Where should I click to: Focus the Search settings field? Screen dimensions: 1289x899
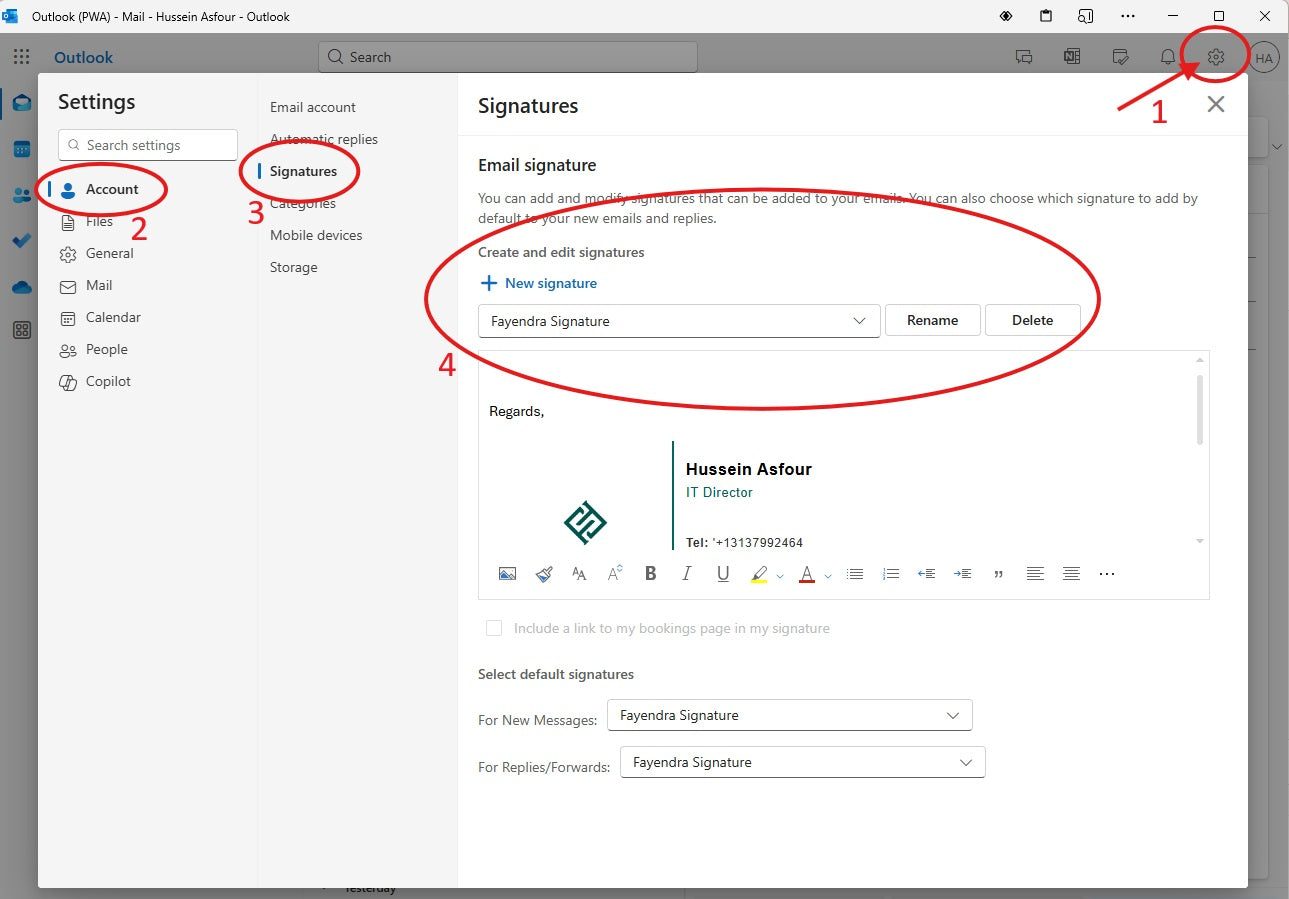[x=148, y=145]
